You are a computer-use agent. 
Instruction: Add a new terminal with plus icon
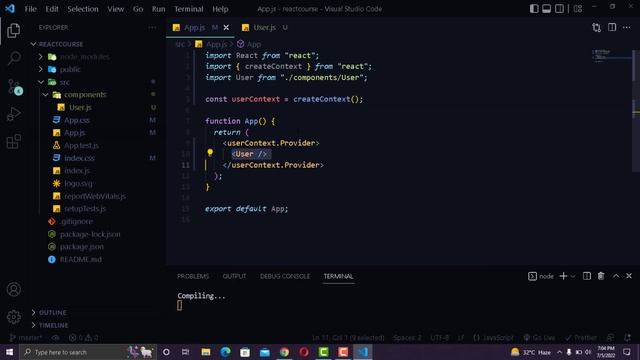(563, 276)
